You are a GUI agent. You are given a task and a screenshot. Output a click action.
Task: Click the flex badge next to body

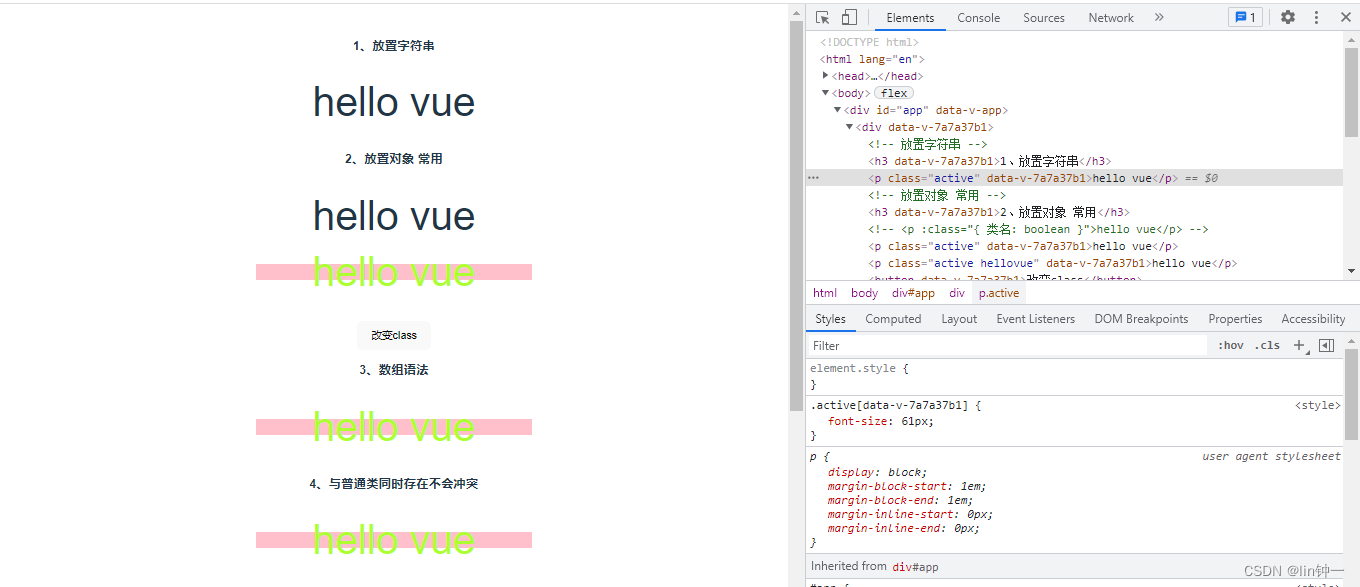pyautogui.click(x=893, y=93)
